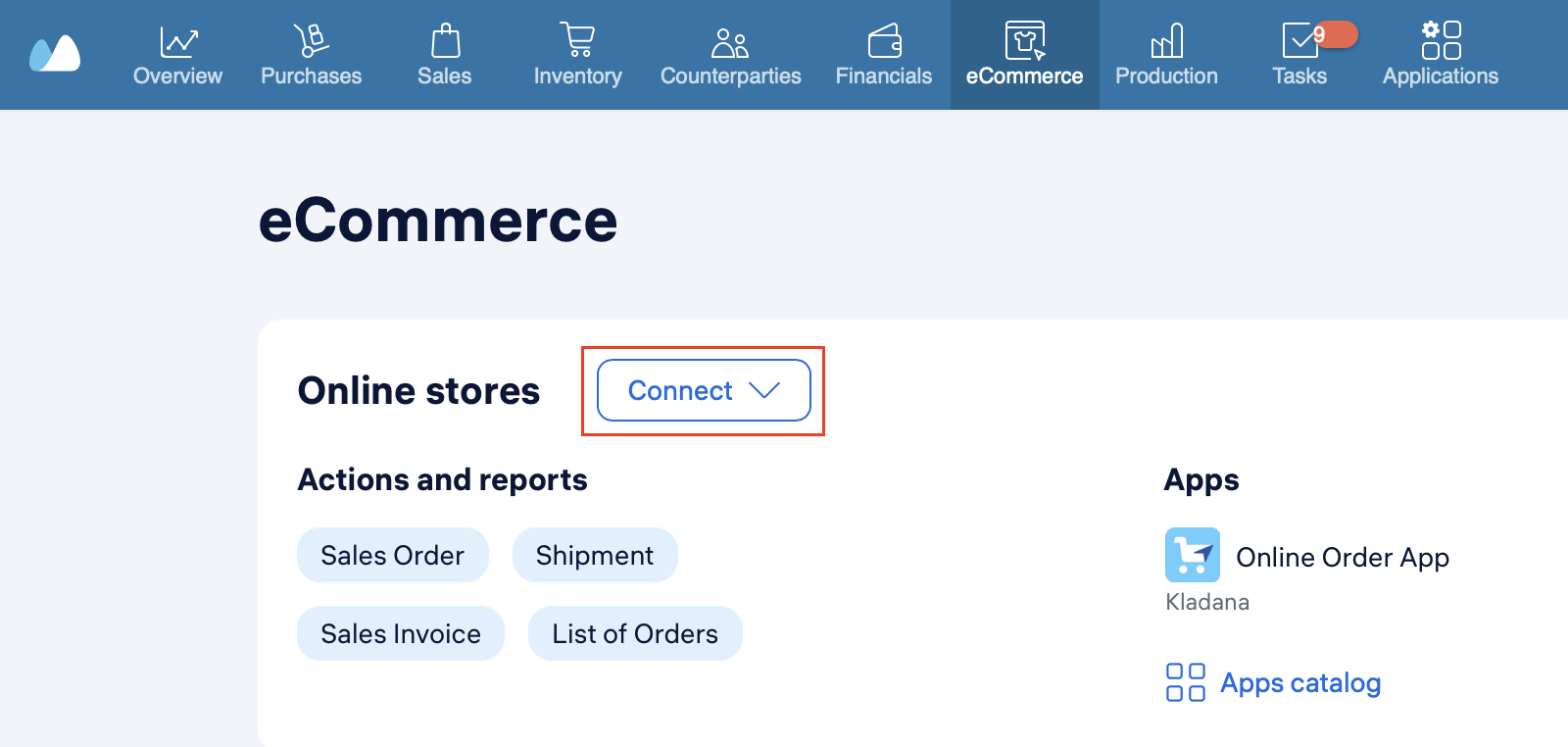1568x747 pixels.
Task: Click the Tasks notification badge showing 9
Action: [x=1335, y=34]
